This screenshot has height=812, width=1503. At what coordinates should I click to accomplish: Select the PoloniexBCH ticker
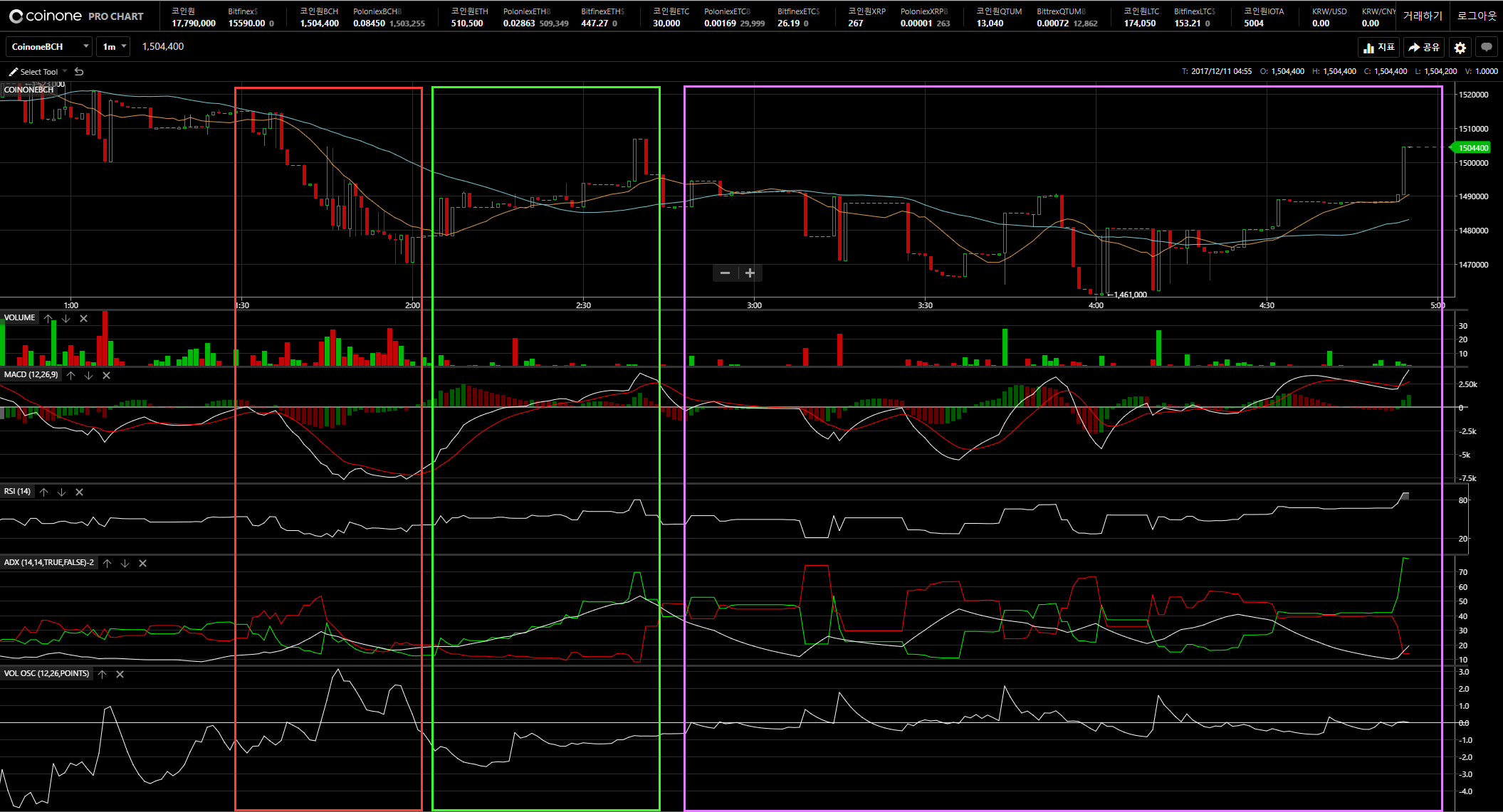(389, 17)
